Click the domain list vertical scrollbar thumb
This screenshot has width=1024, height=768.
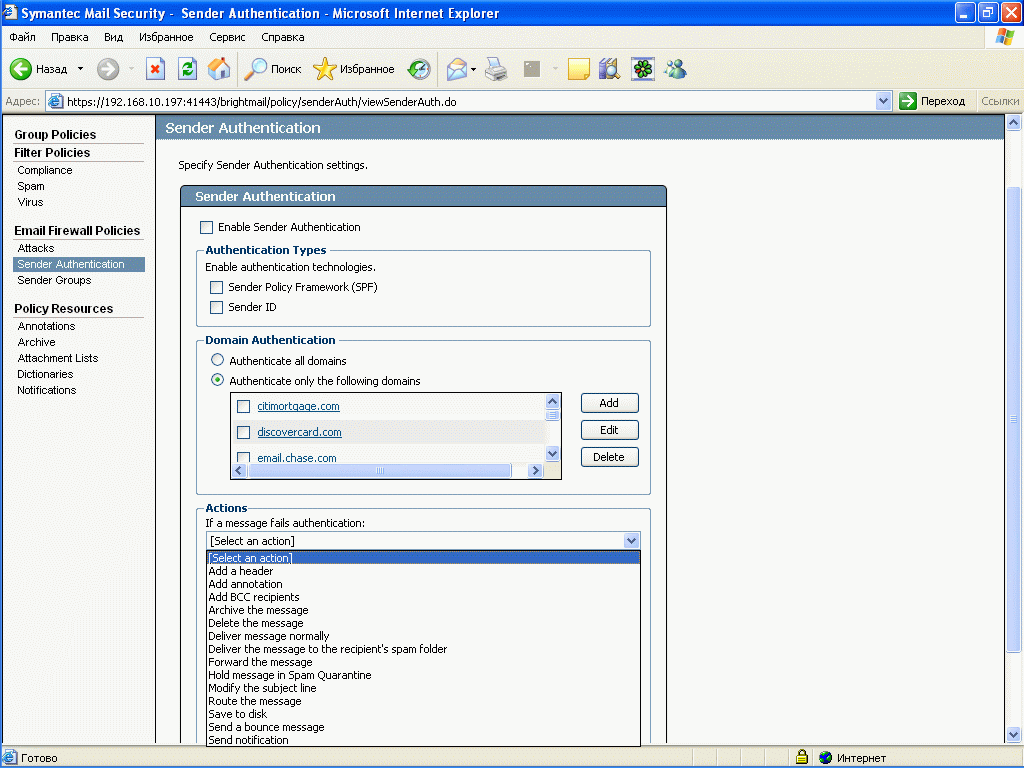(x=552, y=415)
